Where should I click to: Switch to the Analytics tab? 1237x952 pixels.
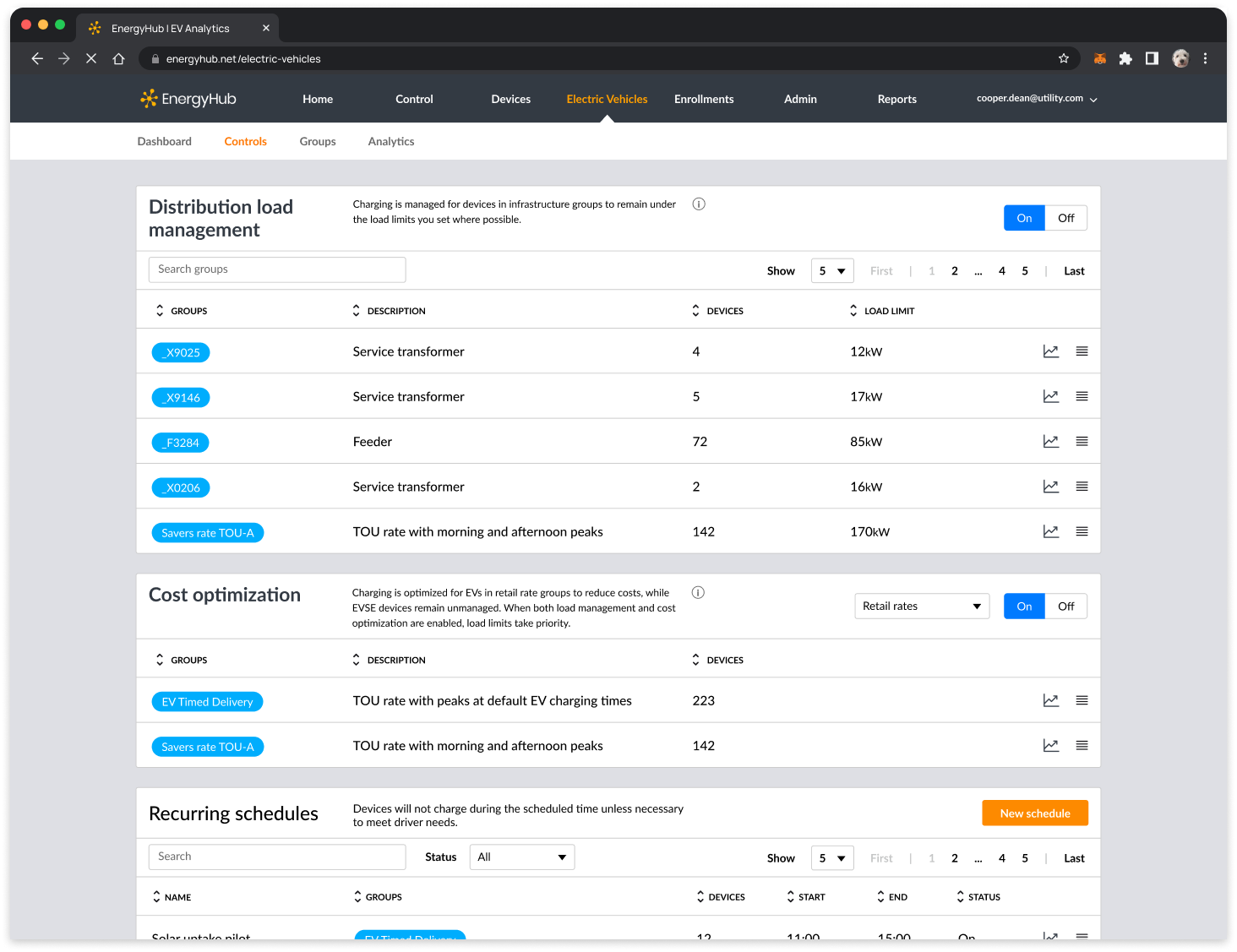[x=390, y=142]
